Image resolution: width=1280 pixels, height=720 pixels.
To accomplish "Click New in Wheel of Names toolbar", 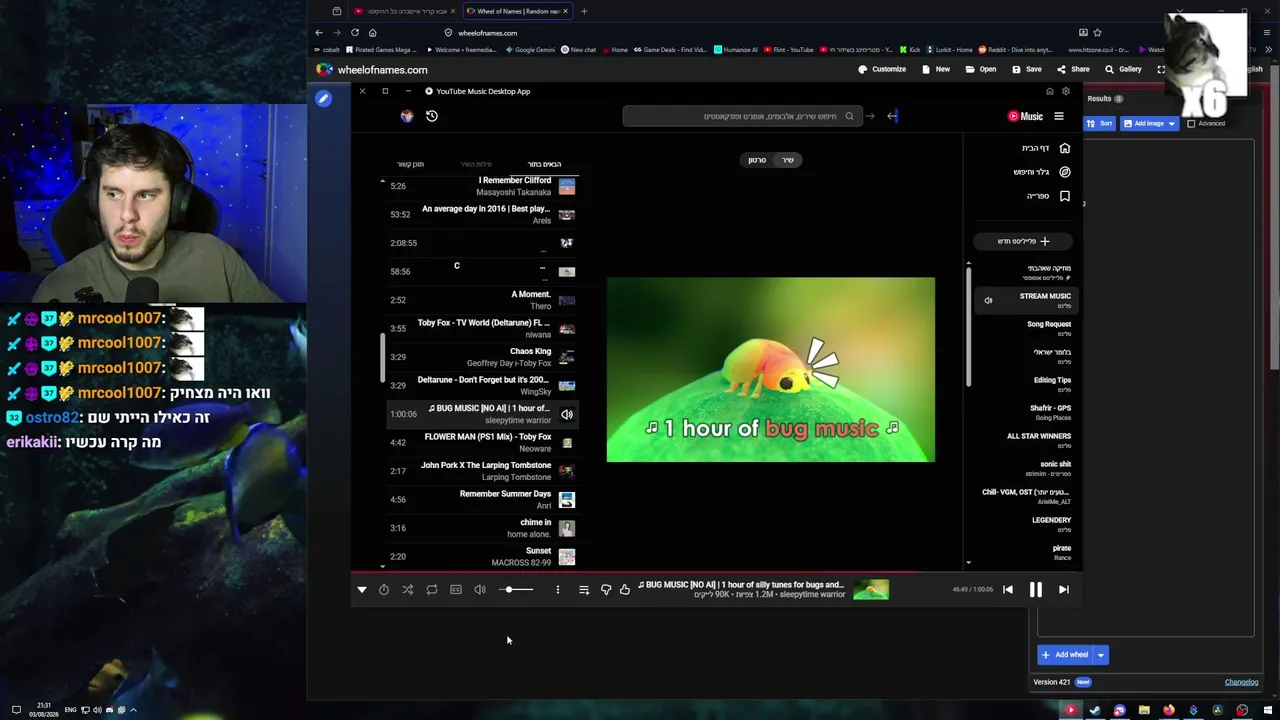I will click(x=936, y=70).
